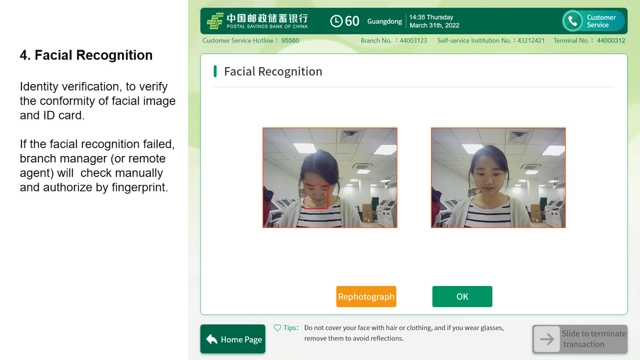Call Customer Service via phone icon

pos(572,21)
